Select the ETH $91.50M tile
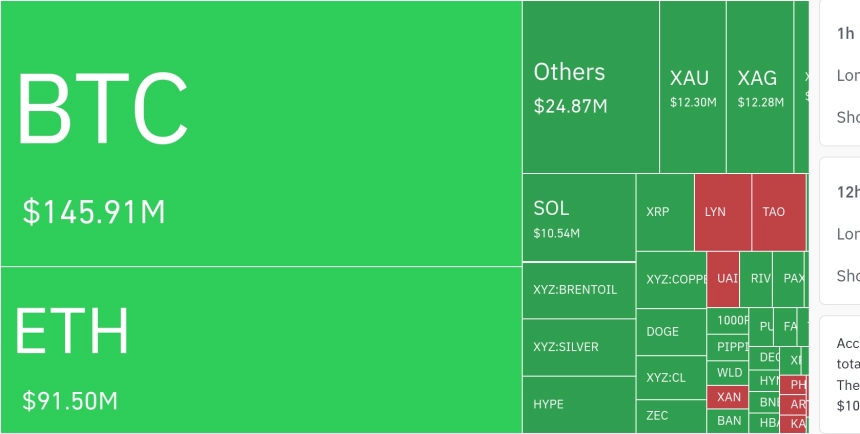This screenshot has height=434, width=860. tap(260, 350)
